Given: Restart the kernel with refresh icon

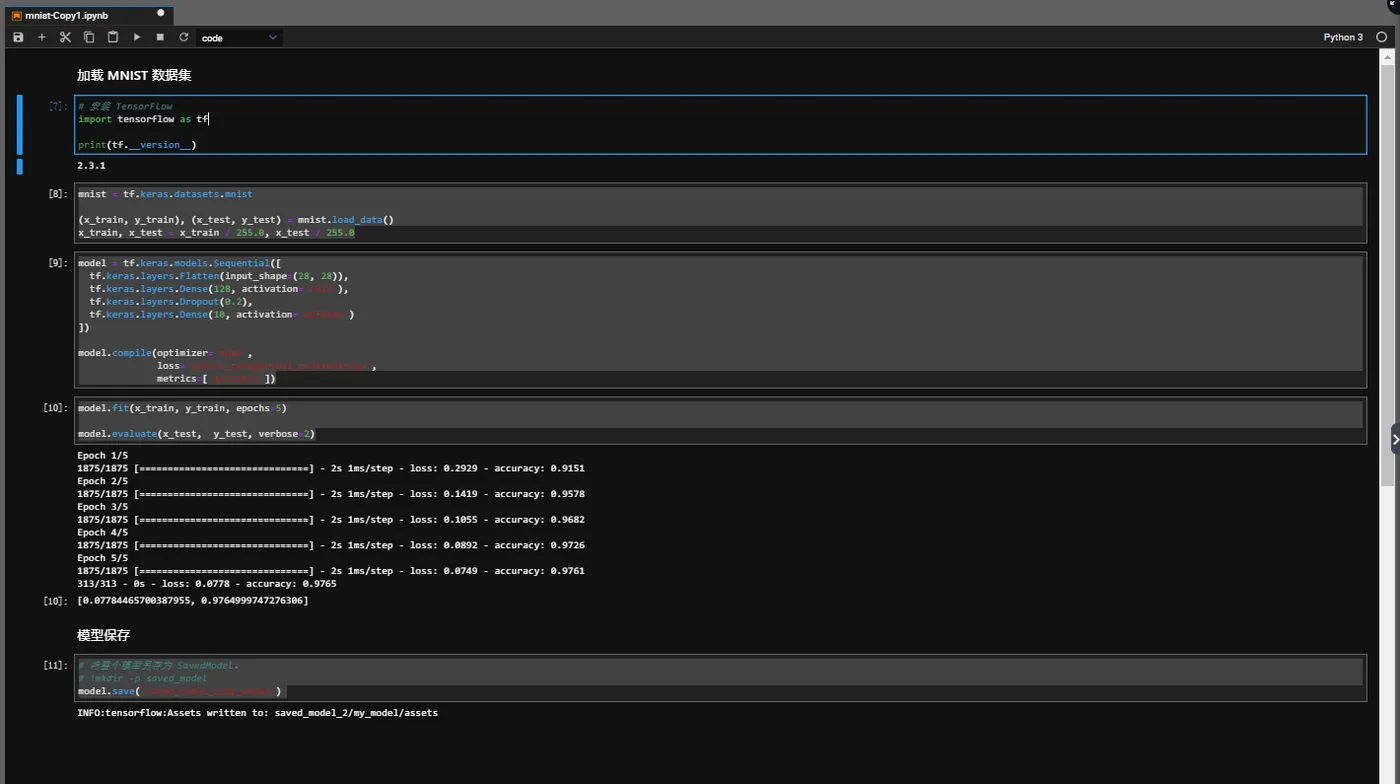Looking at the screenshot, I should (184, 37).
